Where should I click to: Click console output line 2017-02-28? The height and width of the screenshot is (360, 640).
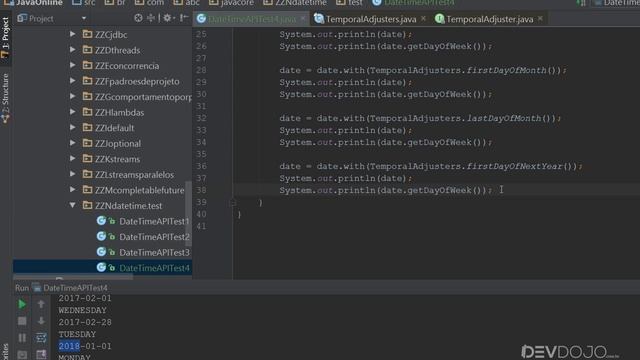click(x=84, y=322)
